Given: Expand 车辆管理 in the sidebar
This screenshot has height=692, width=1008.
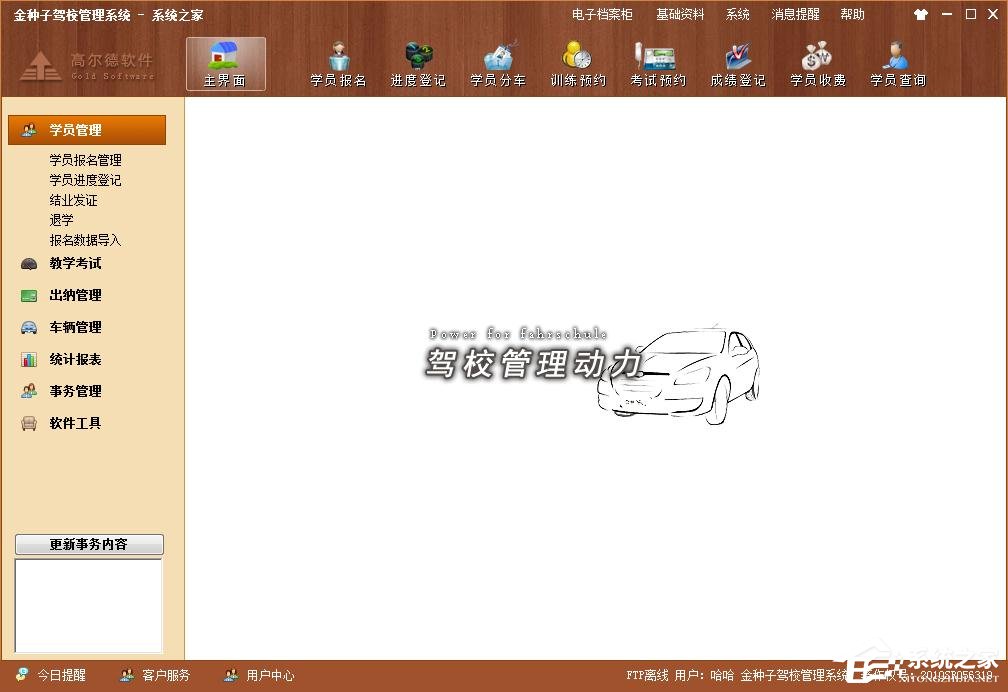Looking at the screenshot, I should point(75,327).
